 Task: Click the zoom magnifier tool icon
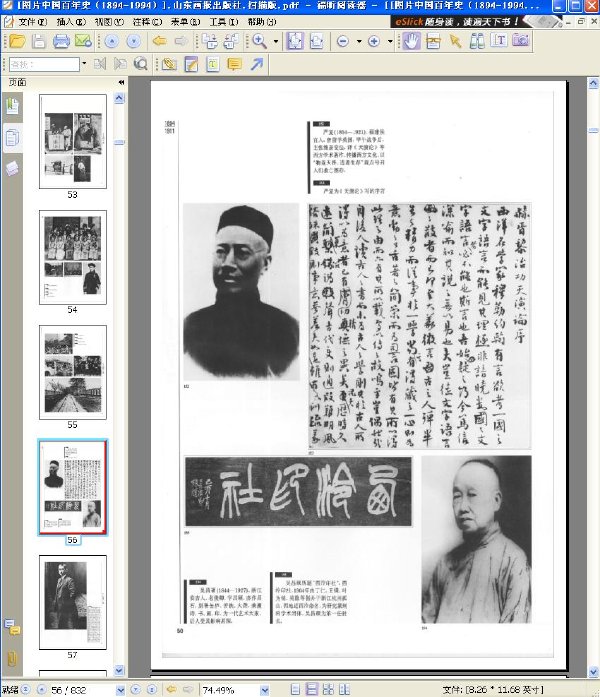click(260, 41)
